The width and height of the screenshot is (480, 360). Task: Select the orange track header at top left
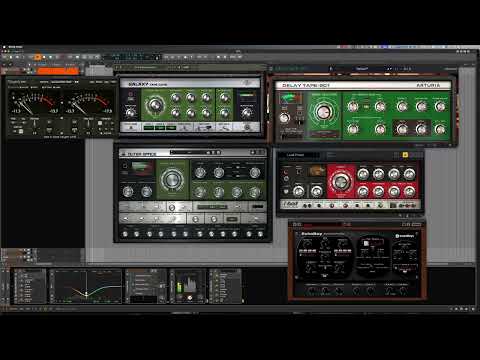58,71
